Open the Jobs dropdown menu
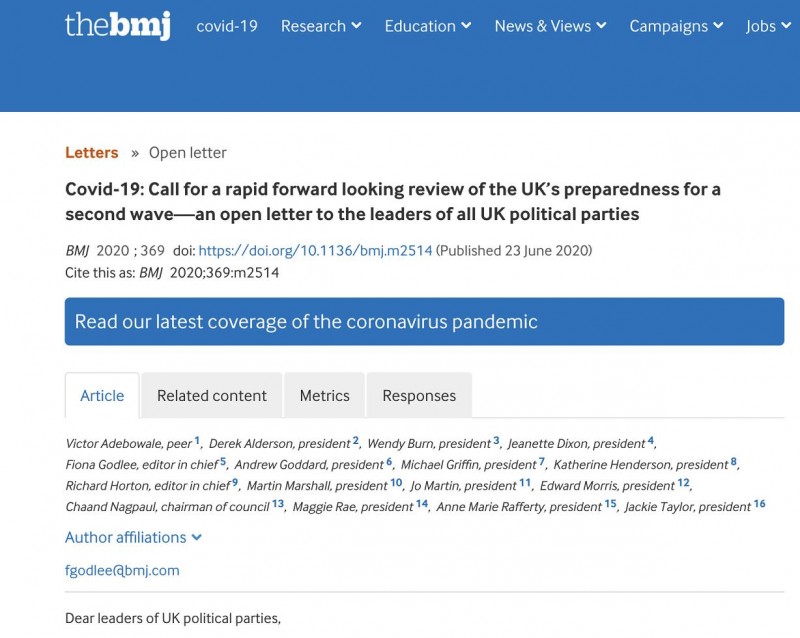The image size is (800, 638). [x=767, y=26]
